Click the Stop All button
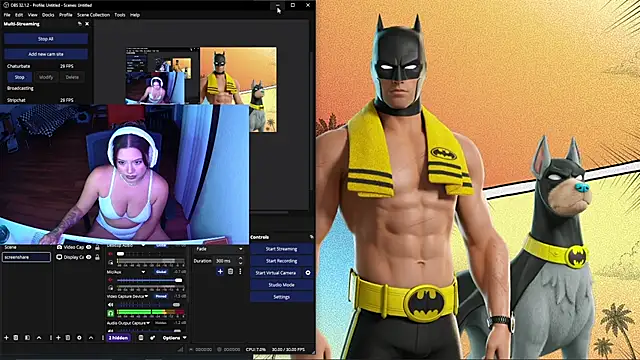This screenshot has width=640, height=360. 46,39
